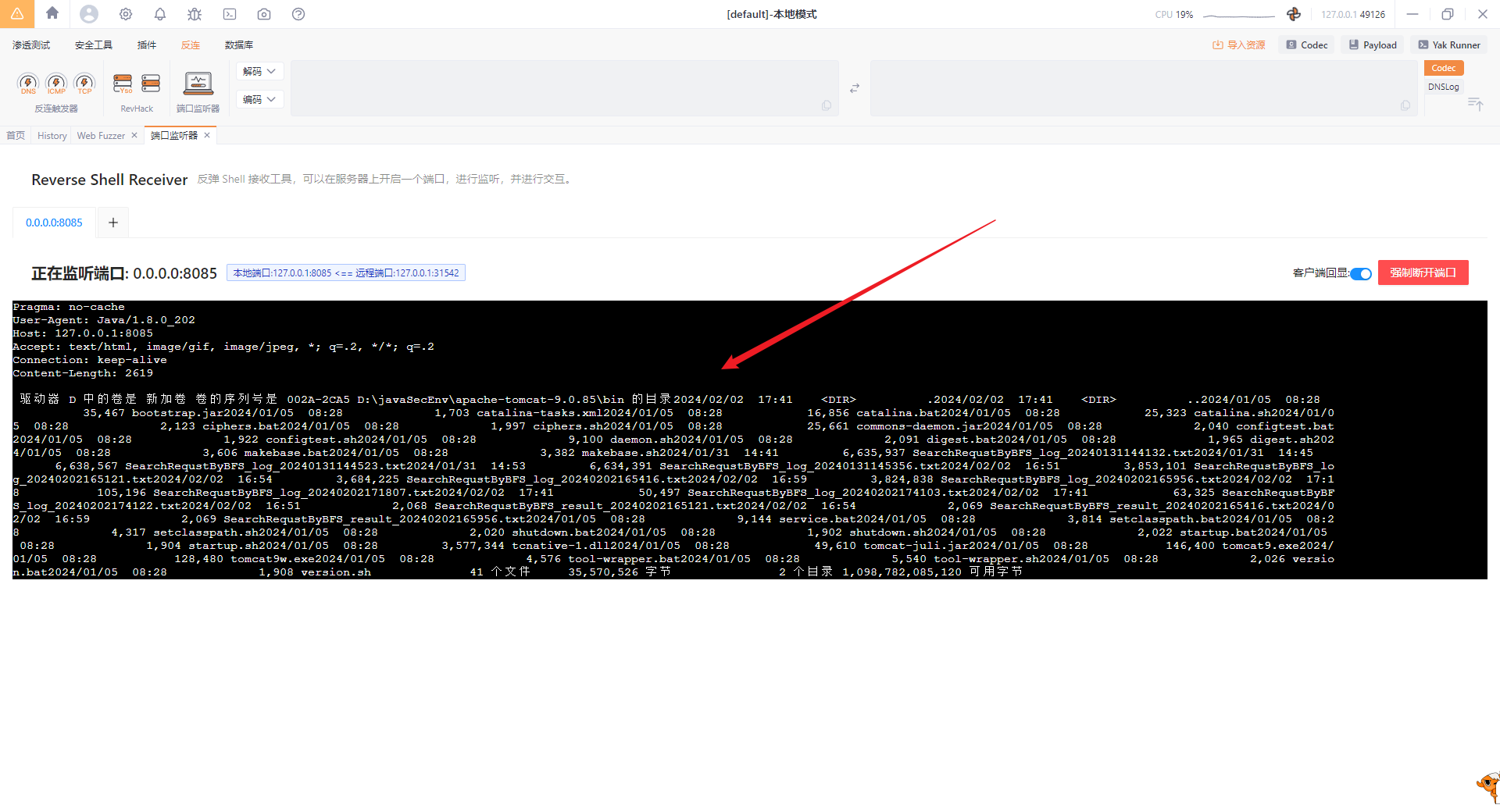Click the 强制断开端口 button
Screen dimensions: 1500x812
(1423, 272)
